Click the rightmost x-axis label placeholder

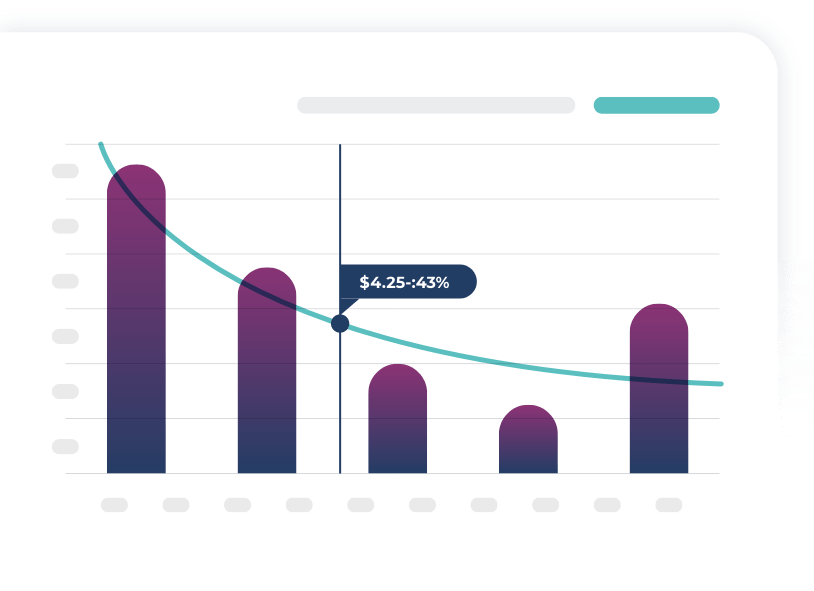click(668, 505)
